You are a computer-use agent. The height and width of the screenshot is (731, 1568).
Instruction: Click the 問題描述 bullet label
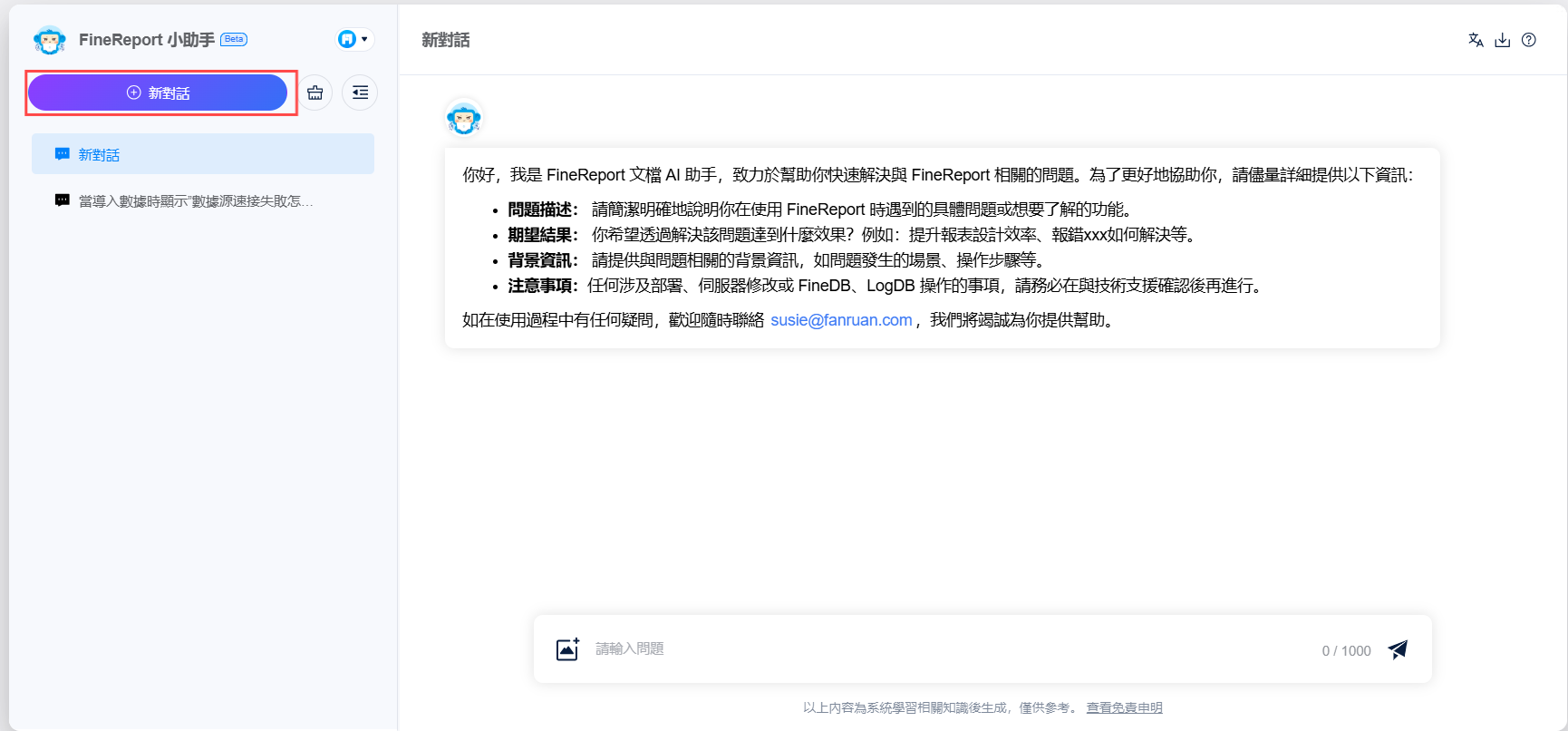pyautogui.click(x=543, y=210)
